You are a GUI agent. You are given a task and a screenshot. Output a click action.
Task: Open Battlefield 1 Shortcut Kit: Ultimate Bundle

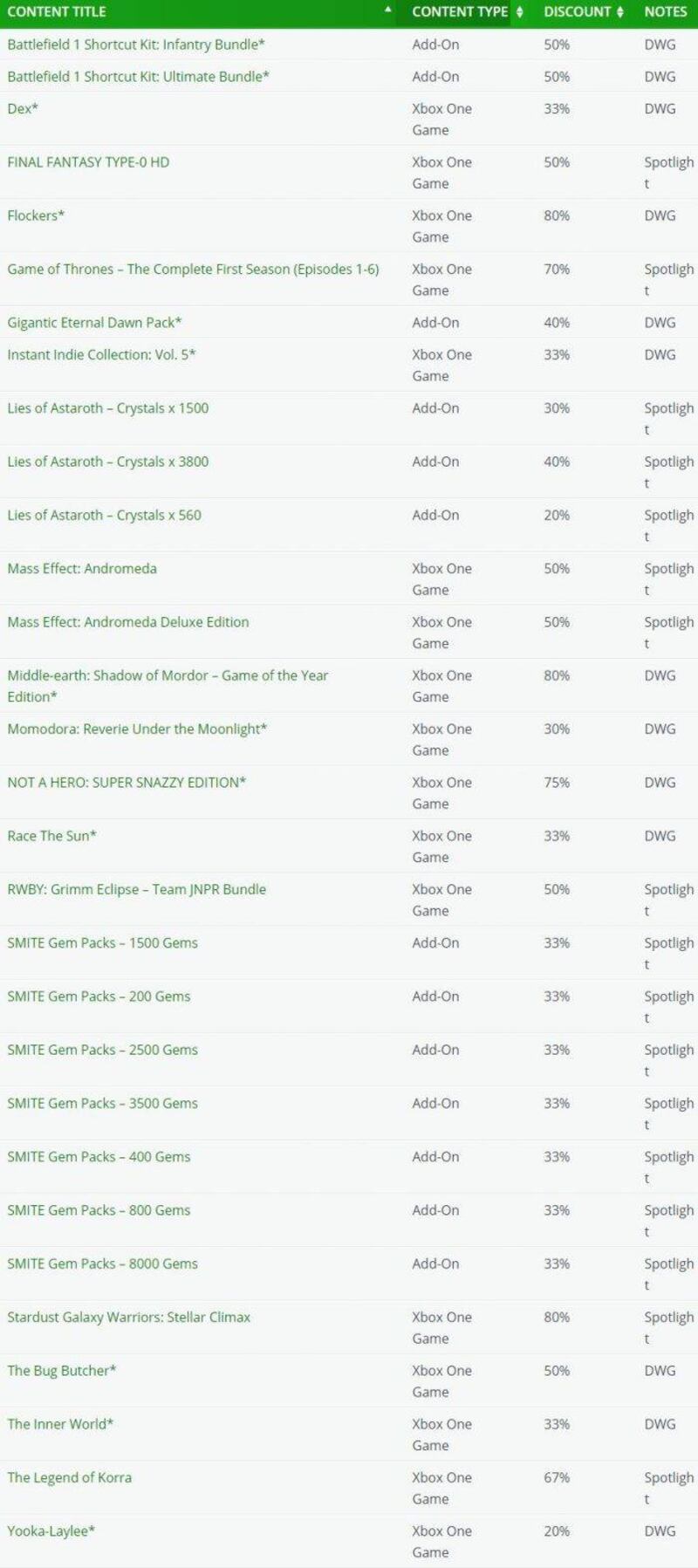pos(138,77)
